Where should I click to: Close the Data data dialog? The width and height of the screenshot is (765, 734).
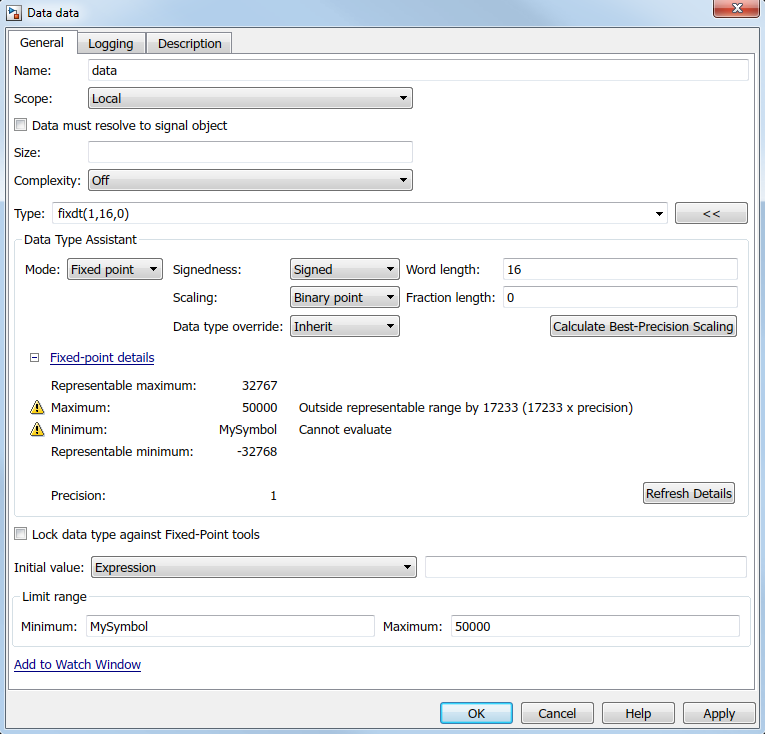(x=737, y=8)
